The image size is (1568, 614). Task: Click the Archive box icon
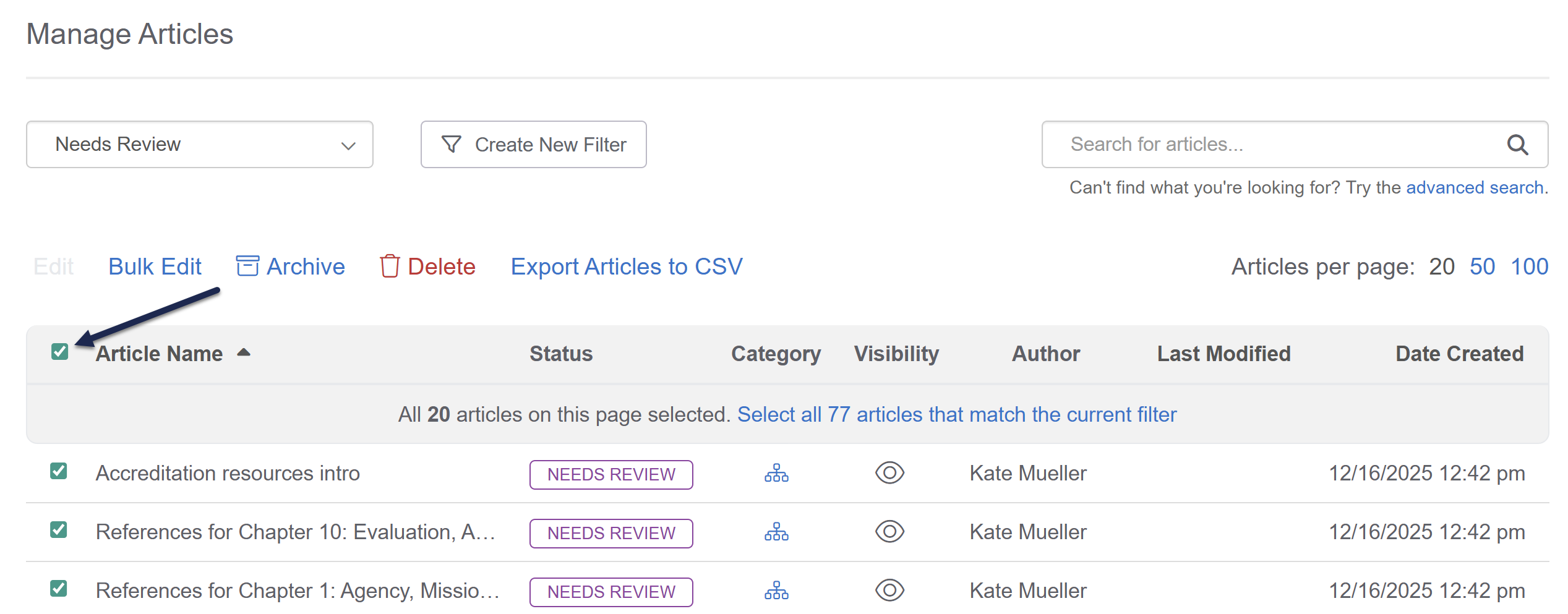pyautogui.click(x=247, y=266)
